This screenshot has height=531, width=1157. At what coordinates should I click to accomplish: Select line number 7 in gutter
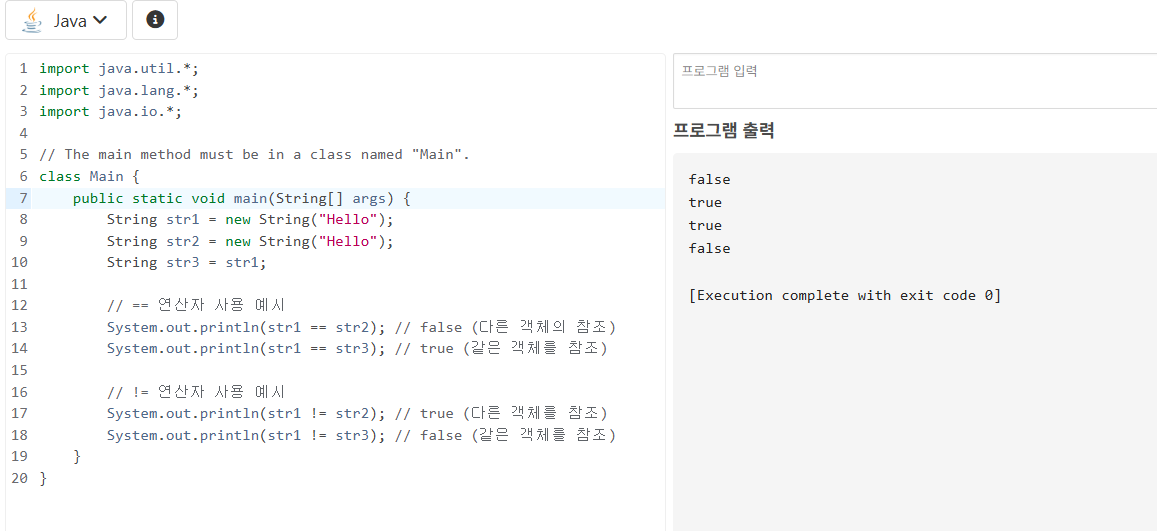click(24, 198)
